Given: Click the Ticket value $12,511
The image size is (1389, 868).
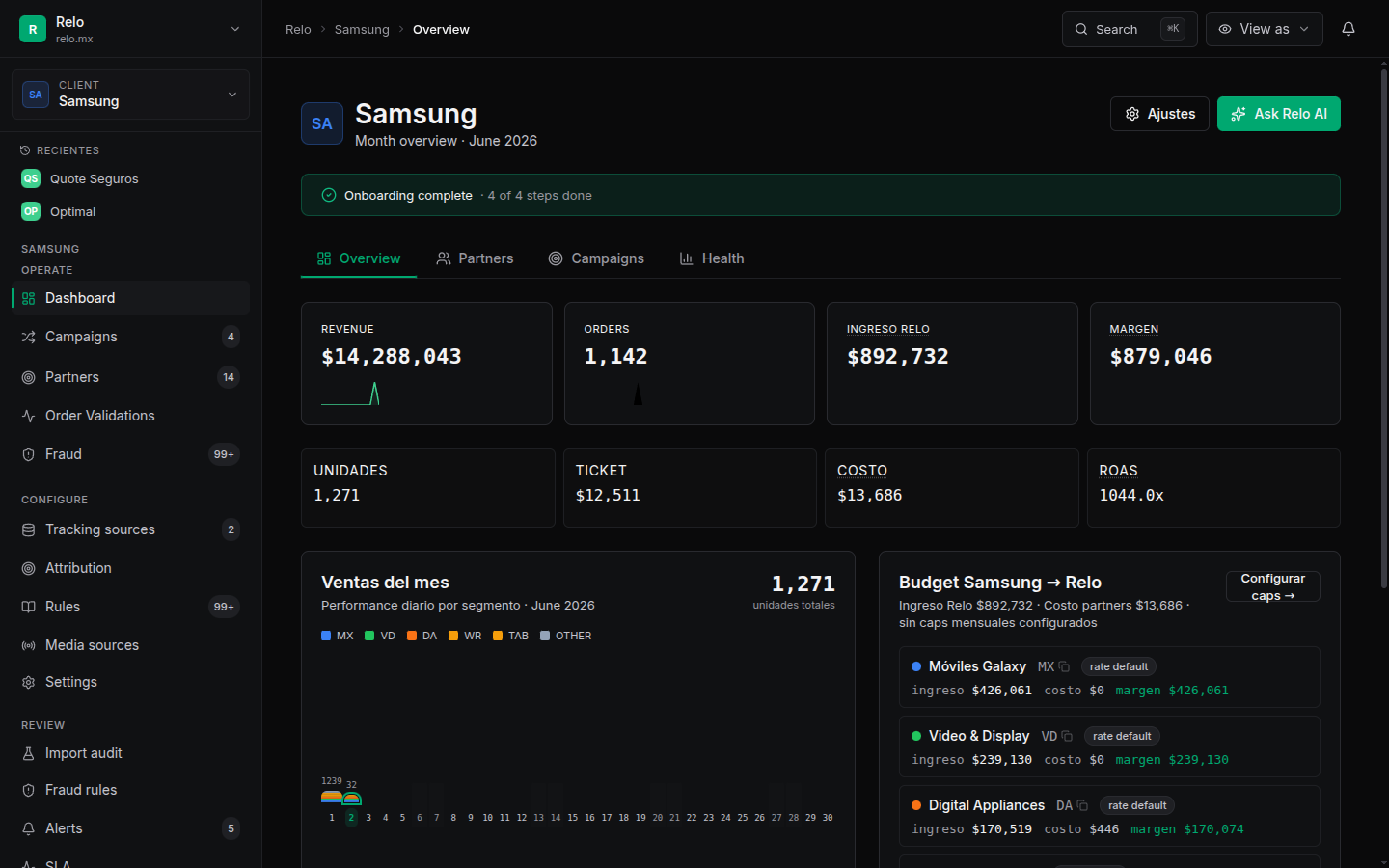Looking at the screenshot, I should pos(608,495).
